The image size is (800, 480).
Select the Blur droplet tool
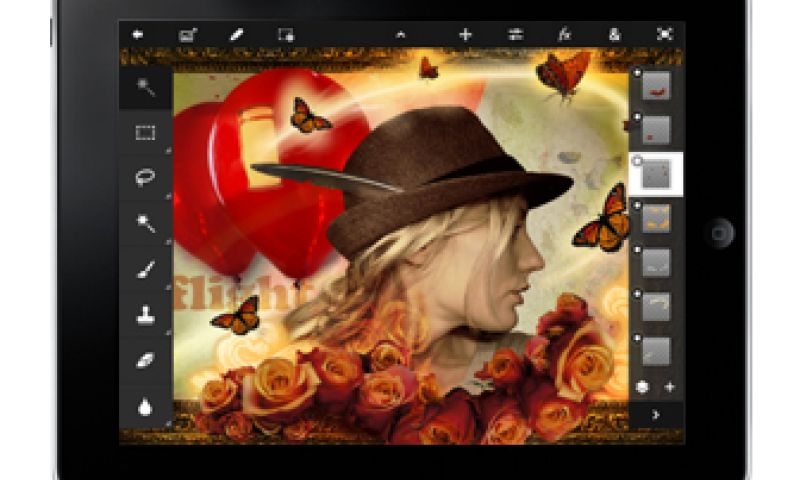[x=145, y=407]
